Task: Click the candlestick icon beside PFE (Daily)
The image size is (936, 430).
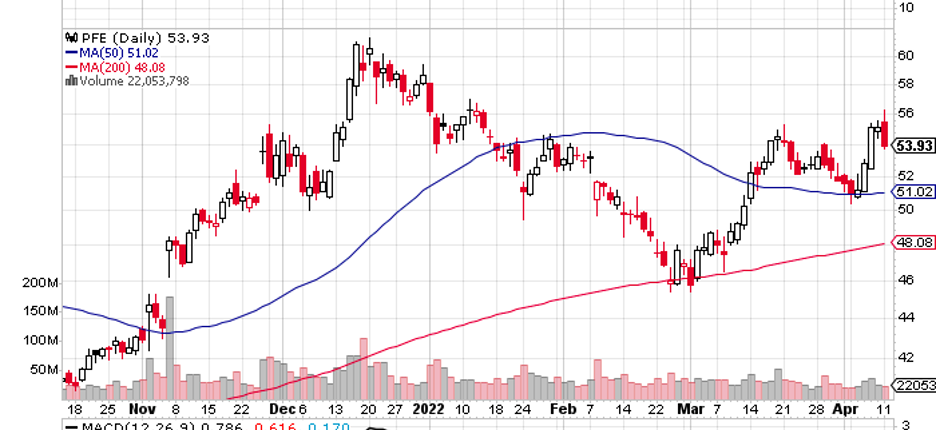Action: (x=70, y=38)
